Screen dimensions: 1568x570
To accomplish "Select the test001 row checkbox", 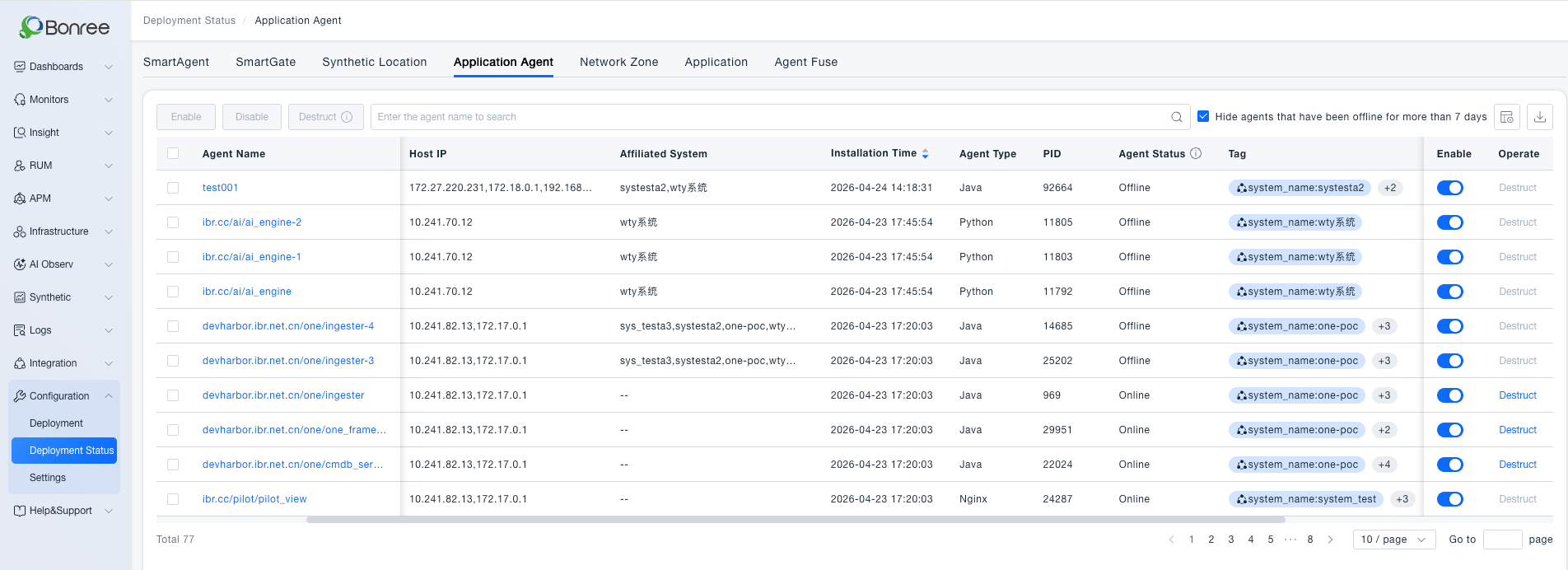I will pos(173,188).
